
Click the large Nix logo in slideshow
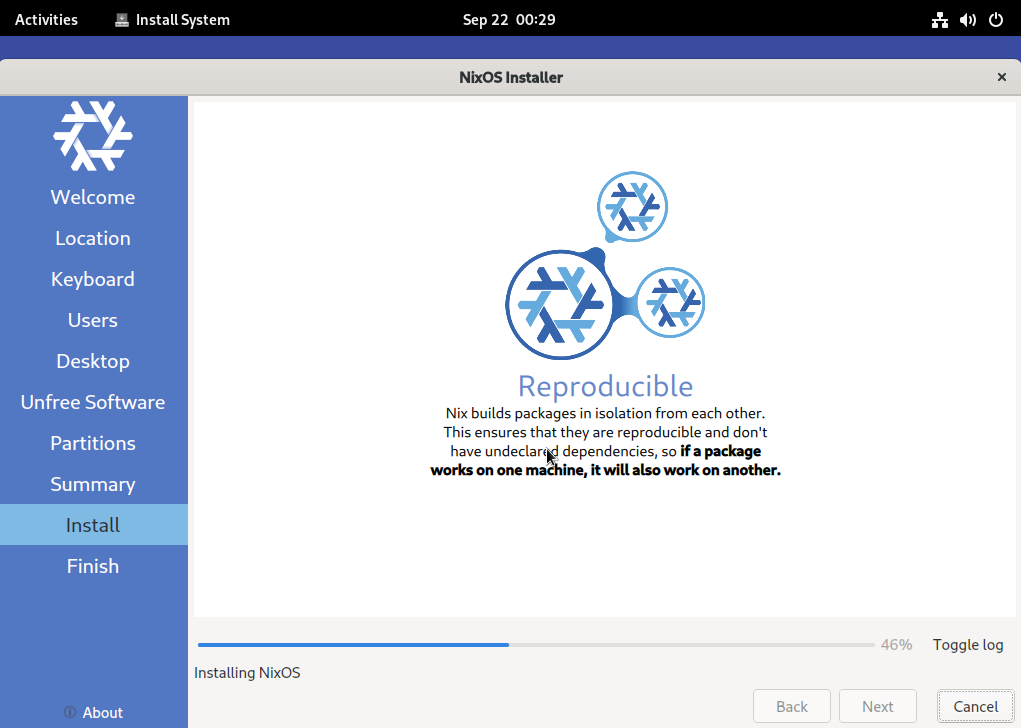(x=558, y=304)
